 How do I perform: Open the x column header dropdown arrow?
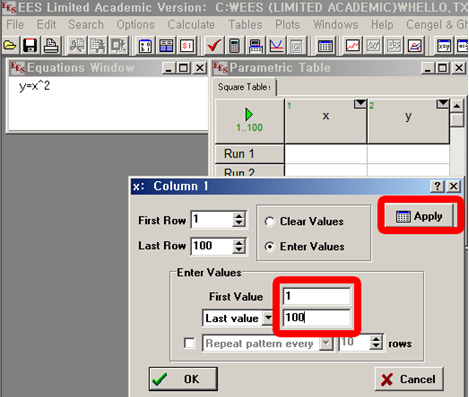(360, 104)
